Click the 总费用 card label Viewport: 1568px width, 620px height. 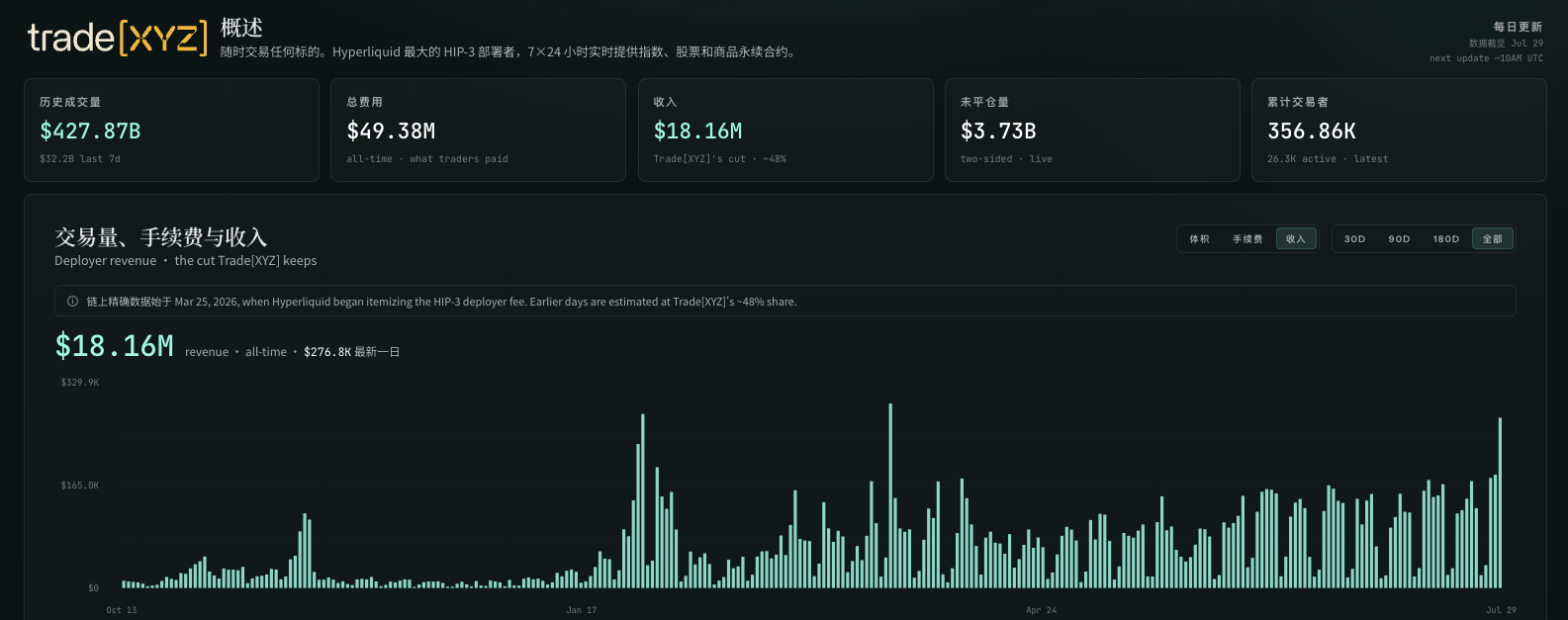point(365,102)
